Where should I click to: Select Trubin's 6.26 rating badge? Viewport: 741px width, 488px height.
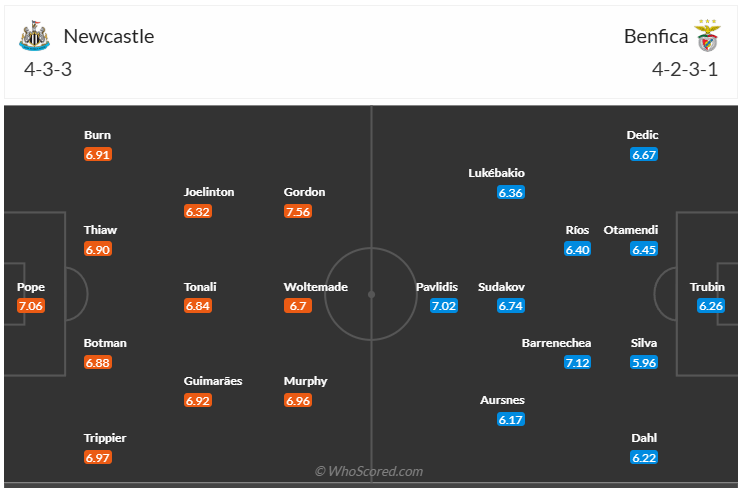coord(710,306)
